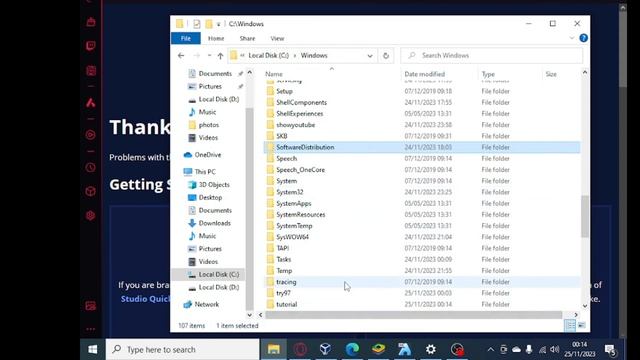Select the tutorial folder
This screenshot has height=360, width=640.
click(286, 304)
